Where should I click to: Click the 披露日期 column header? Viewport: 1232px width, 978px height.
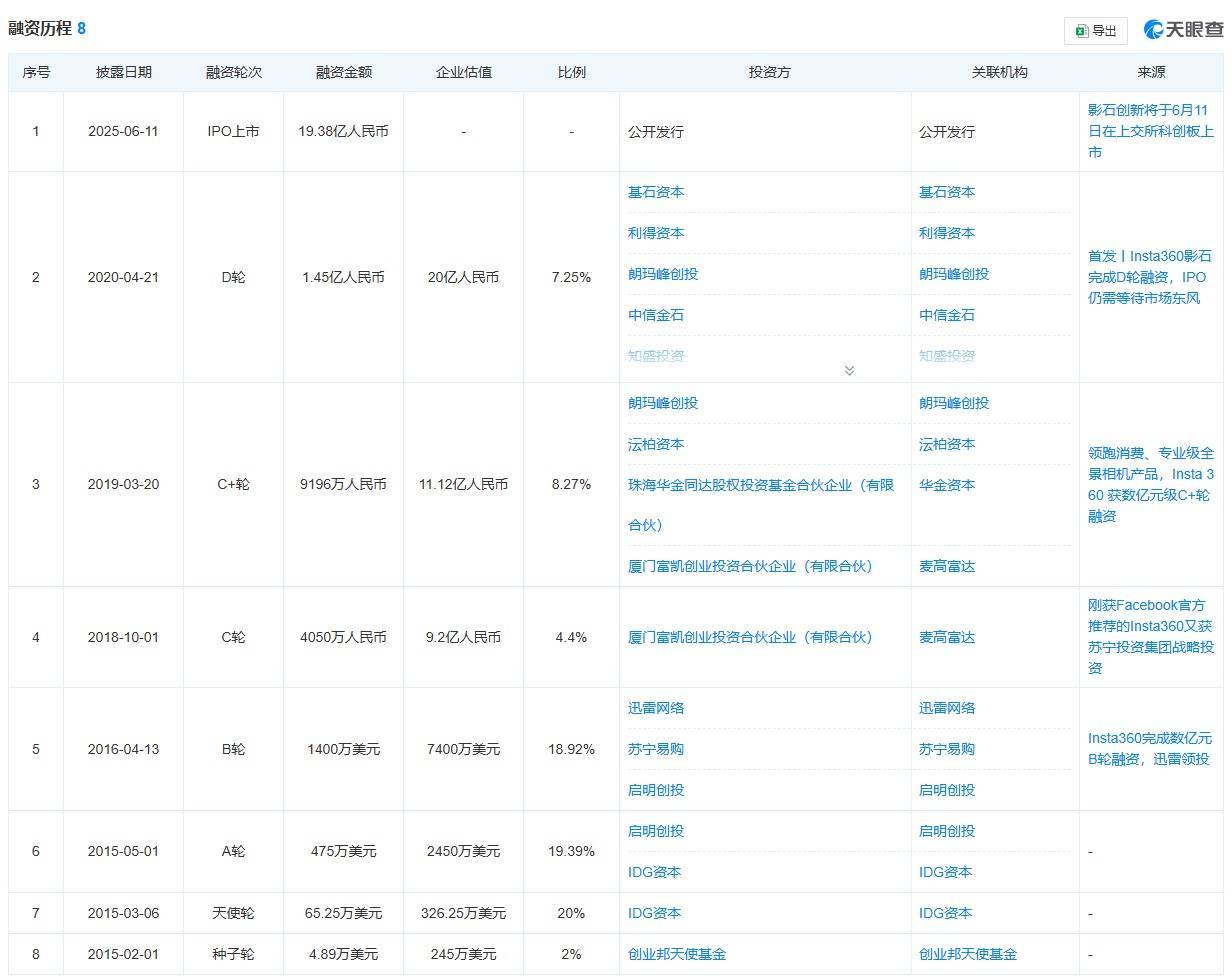tap(124, 72)
